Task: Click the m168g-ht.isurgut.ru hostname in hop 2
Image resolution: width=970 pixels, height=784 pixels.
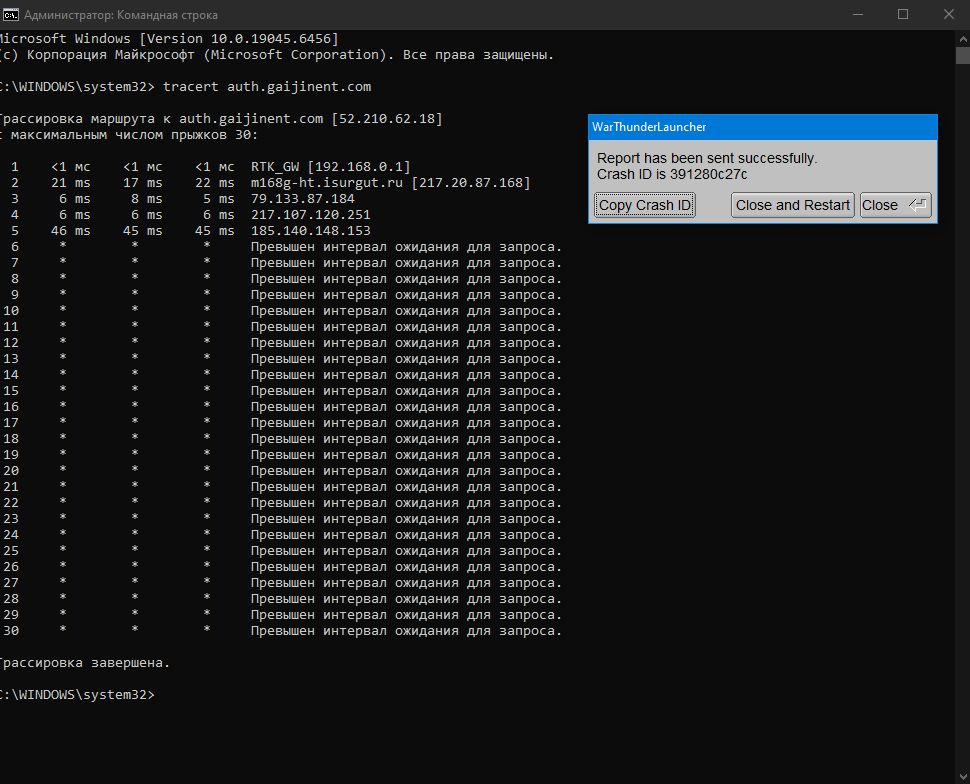Action: click(326, 183)
